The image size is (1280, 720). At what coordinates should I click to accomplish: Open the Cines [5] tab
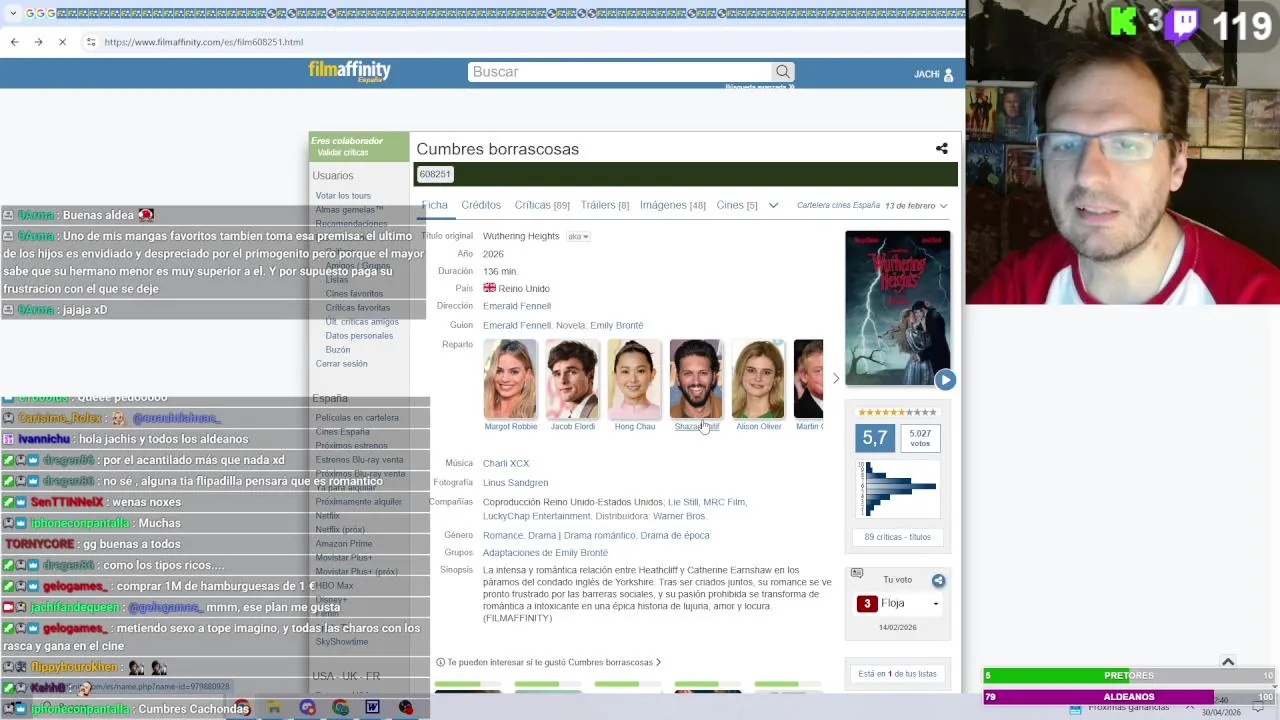tap(737, 205)
